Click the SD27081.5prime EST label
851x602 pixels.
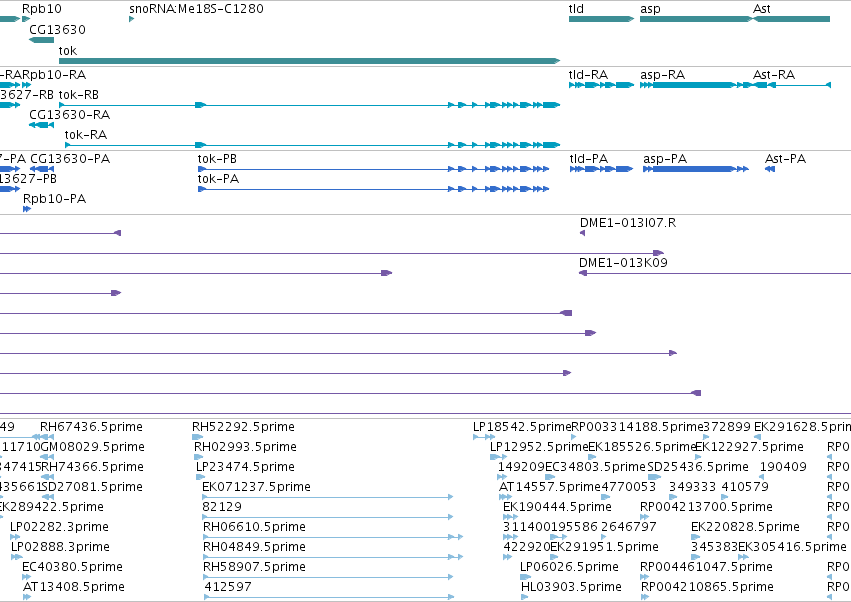pyautogui.click(x=92, y=486)
